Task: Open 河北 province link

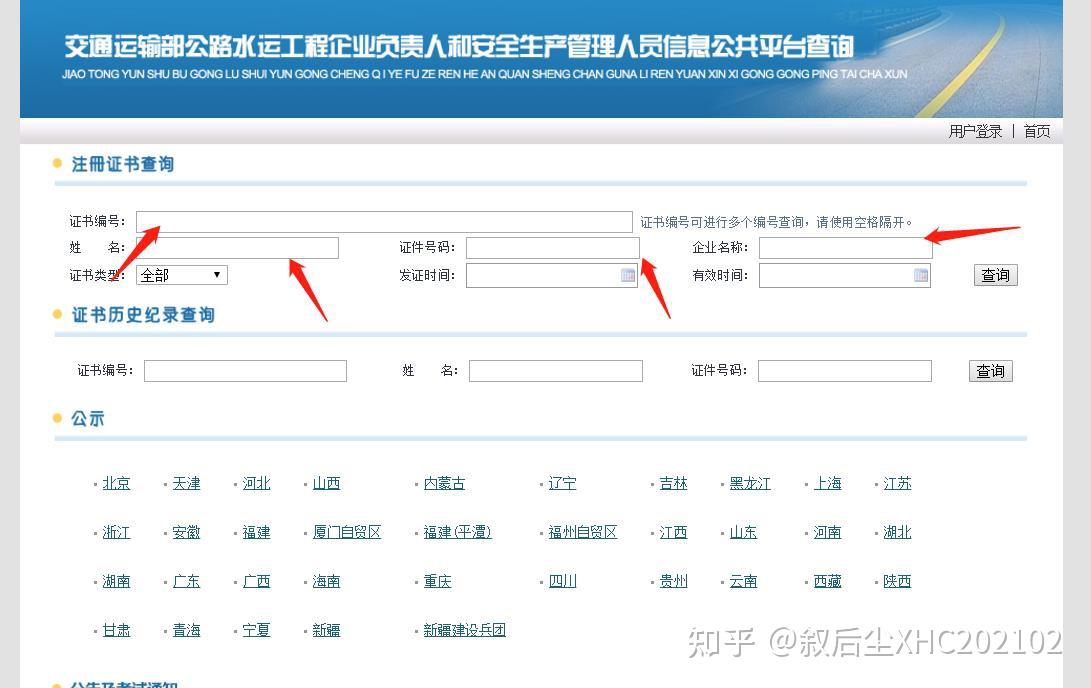Action: 256,483
